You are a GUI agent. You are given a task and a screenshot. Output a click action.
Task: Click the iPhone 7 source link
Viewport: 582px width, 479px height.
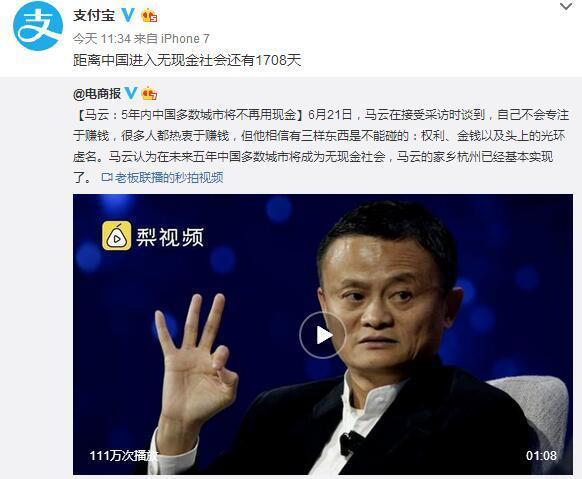coord(185,39)
